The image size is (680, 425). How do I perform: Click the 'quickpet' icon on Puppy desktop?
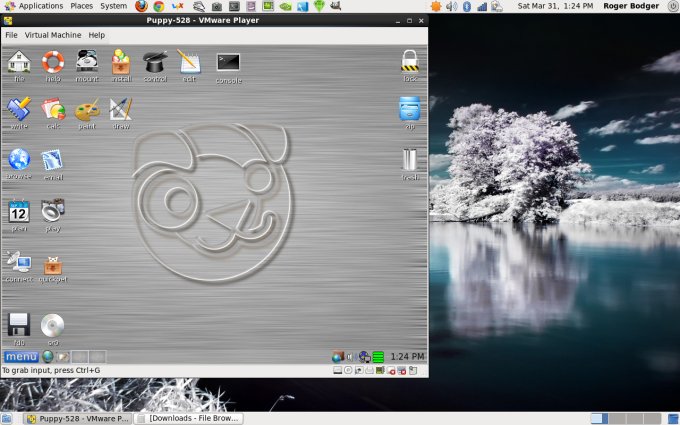pyautogui.click(x=53, y=266)
